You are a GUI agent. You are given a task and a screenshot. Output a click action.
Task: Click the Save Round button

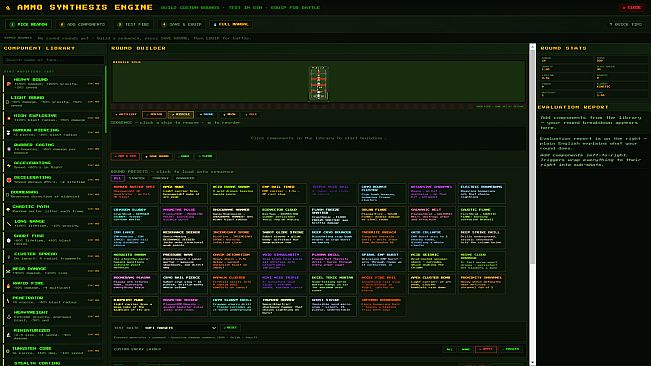[157, 156]
